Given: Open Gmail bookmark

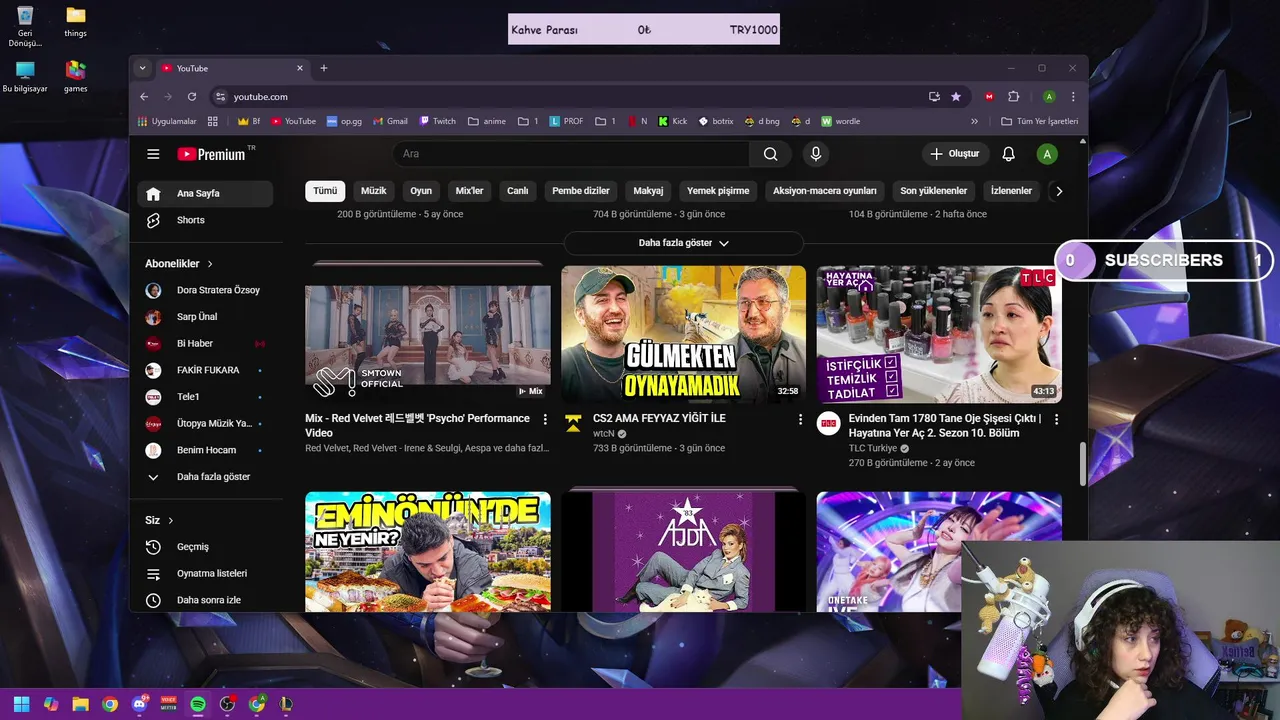Looking at the screenshot, I should coord(390,121).
